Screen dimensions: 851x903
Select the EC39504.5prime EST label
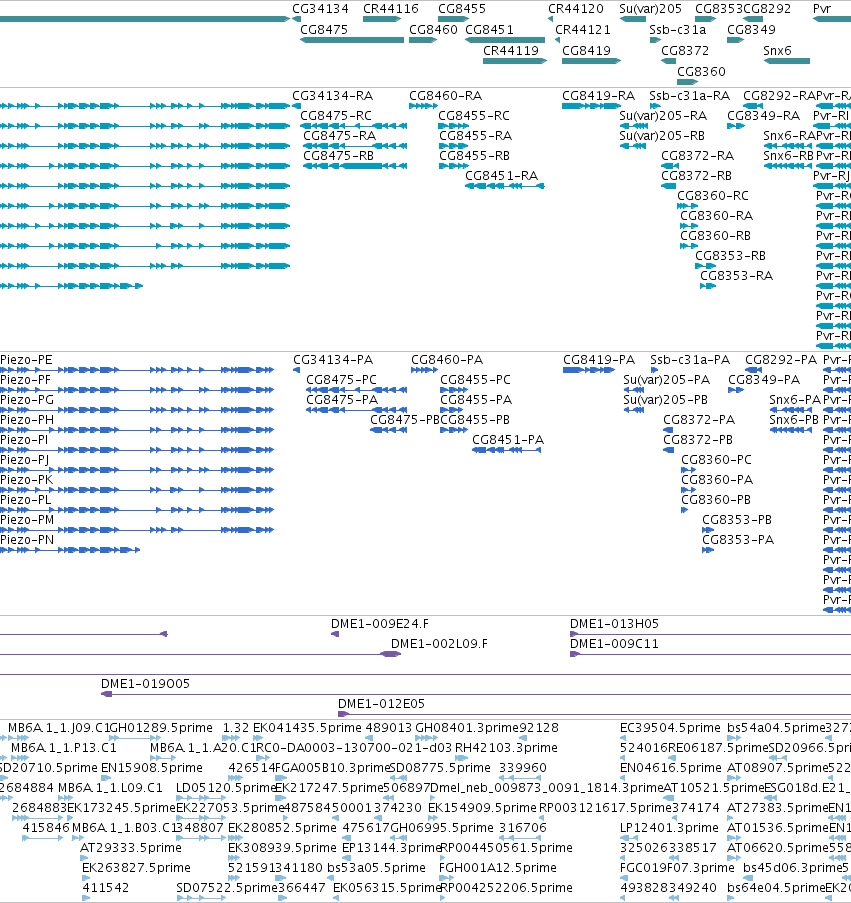point(670,728)
